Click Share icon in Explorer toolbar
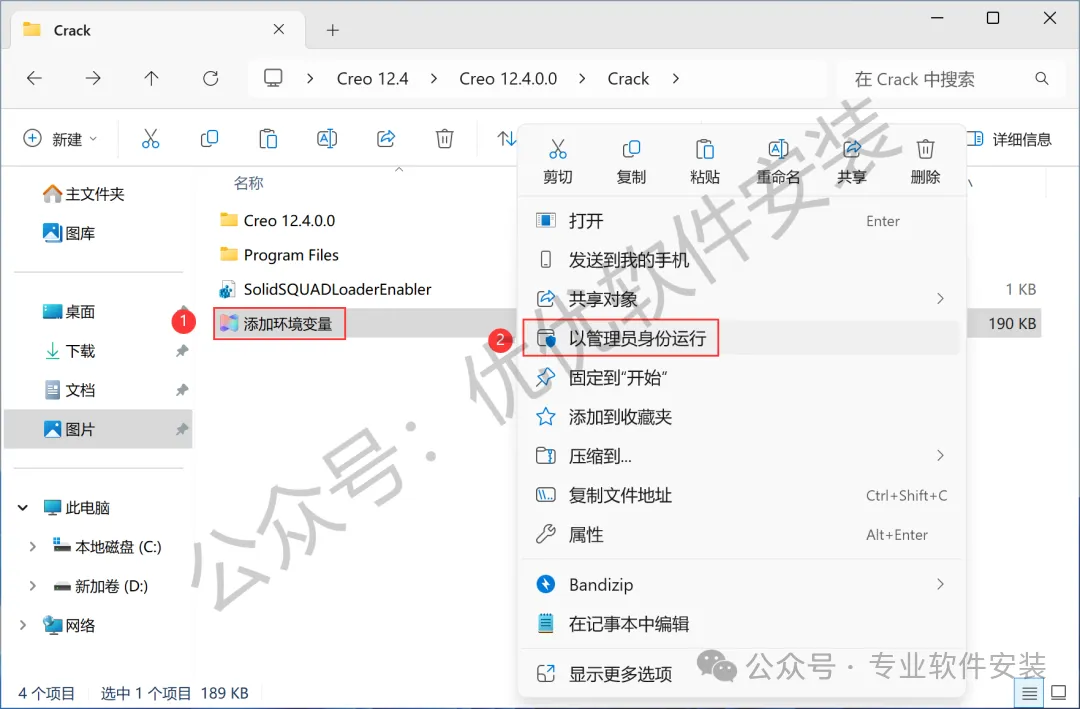The image size is (1080, 709). coord(386,138)
